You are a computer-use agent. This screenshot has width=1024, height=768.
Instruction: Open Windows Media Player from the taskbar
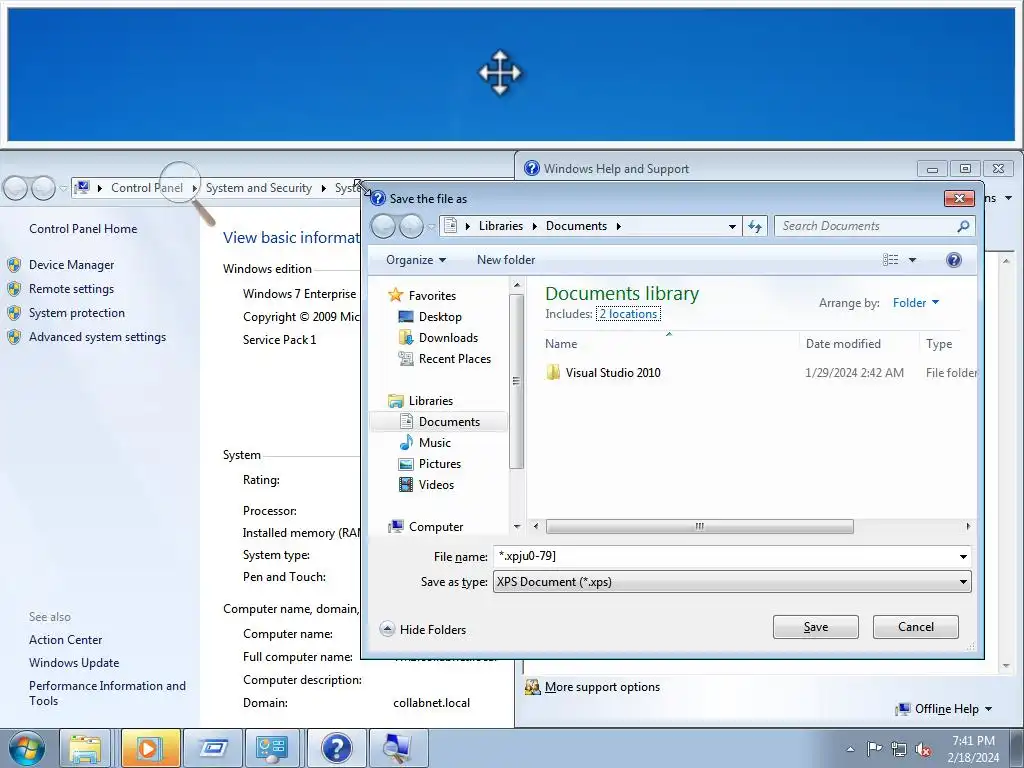pos(150,748)
